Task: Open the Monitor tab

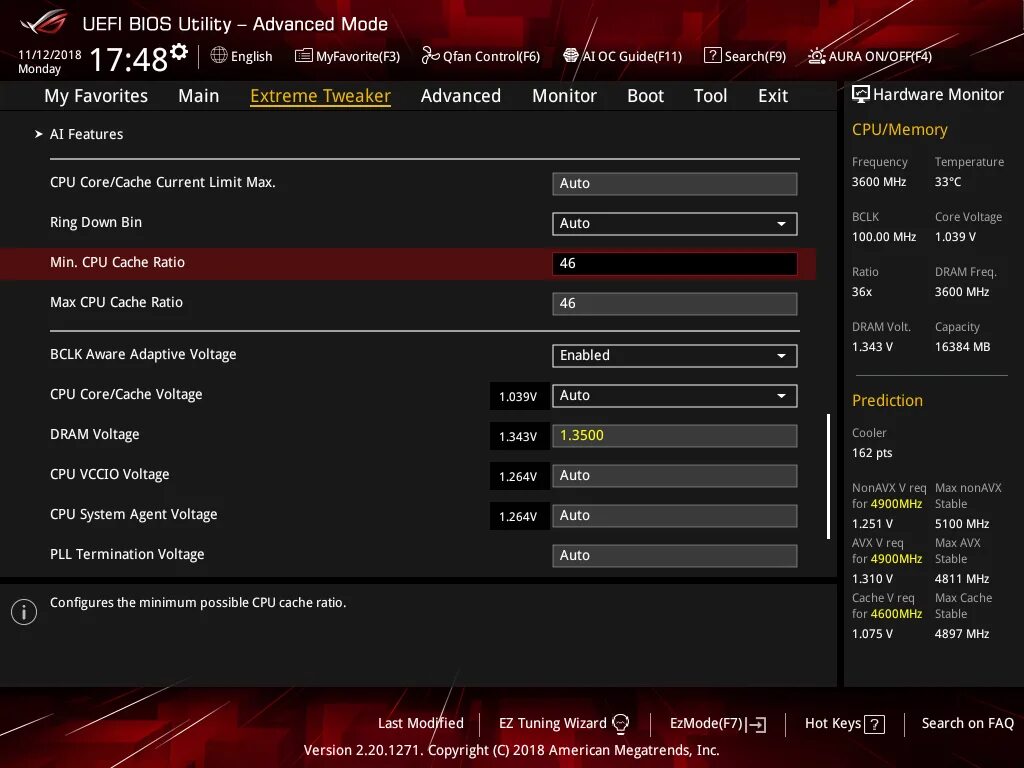Action: (x=564, y=96)
